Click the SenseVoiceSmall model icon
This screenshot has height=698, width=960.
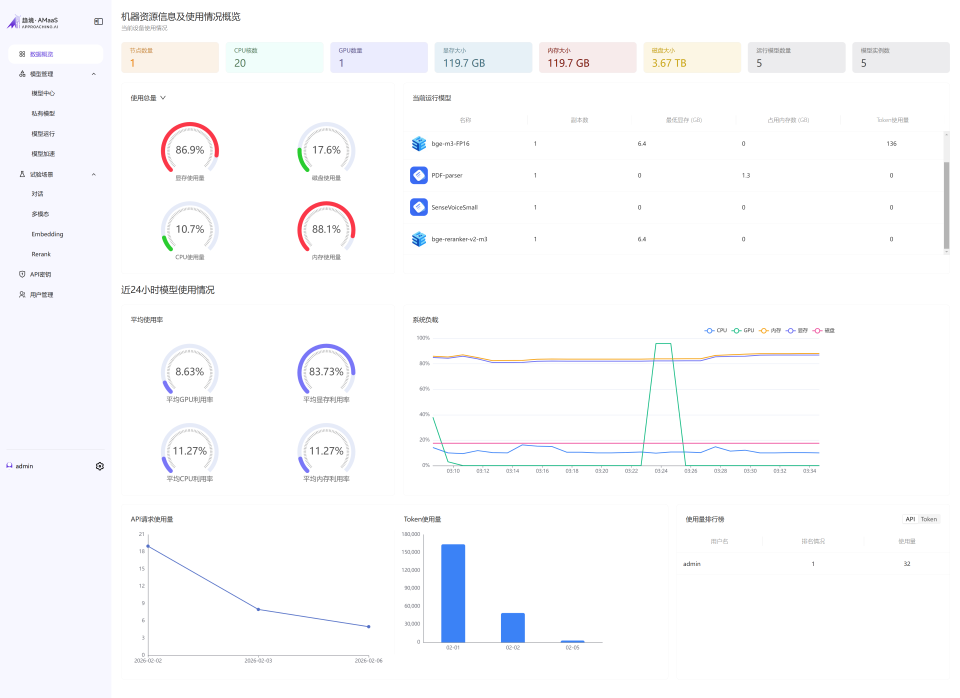pos(419,207)
